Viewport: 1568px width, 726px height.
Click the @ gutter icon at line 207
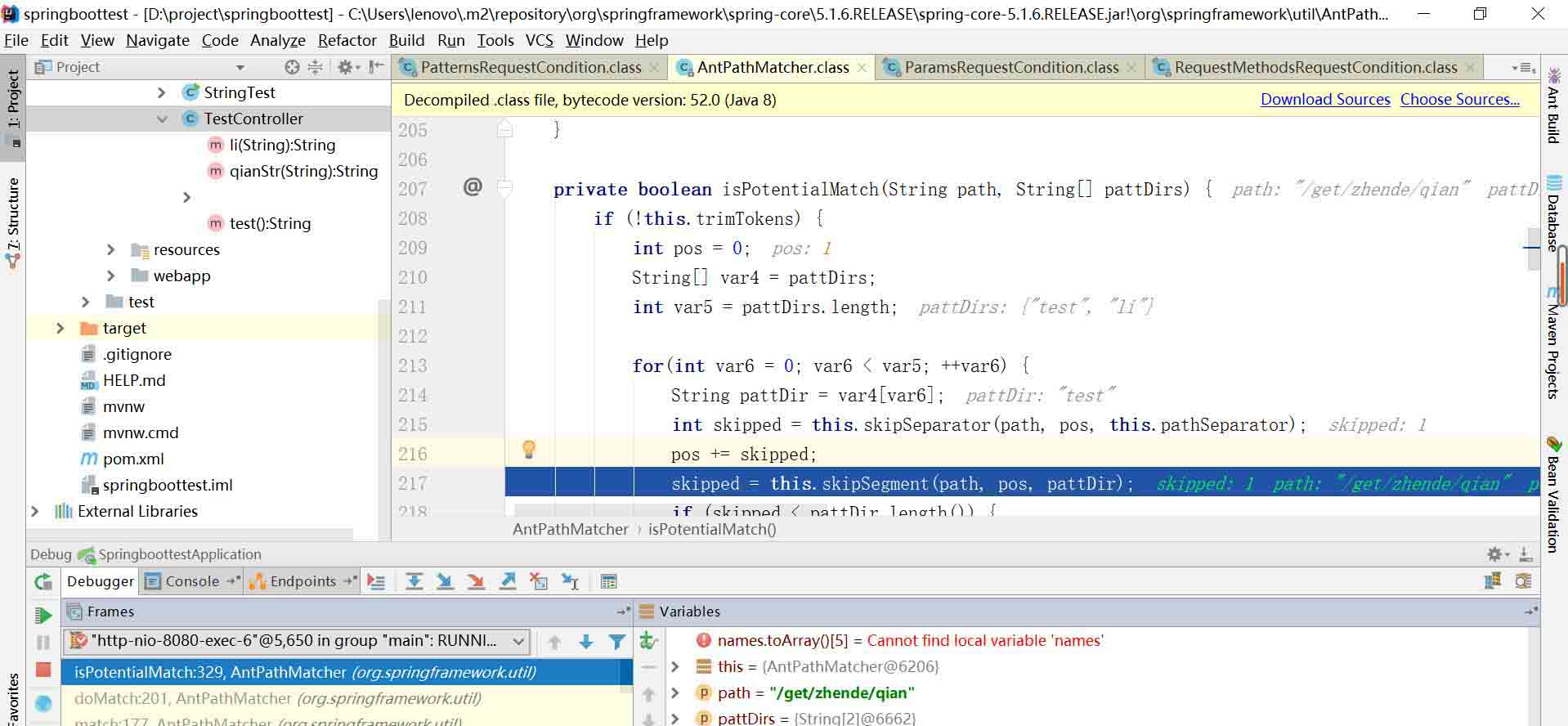pos(473,187)
